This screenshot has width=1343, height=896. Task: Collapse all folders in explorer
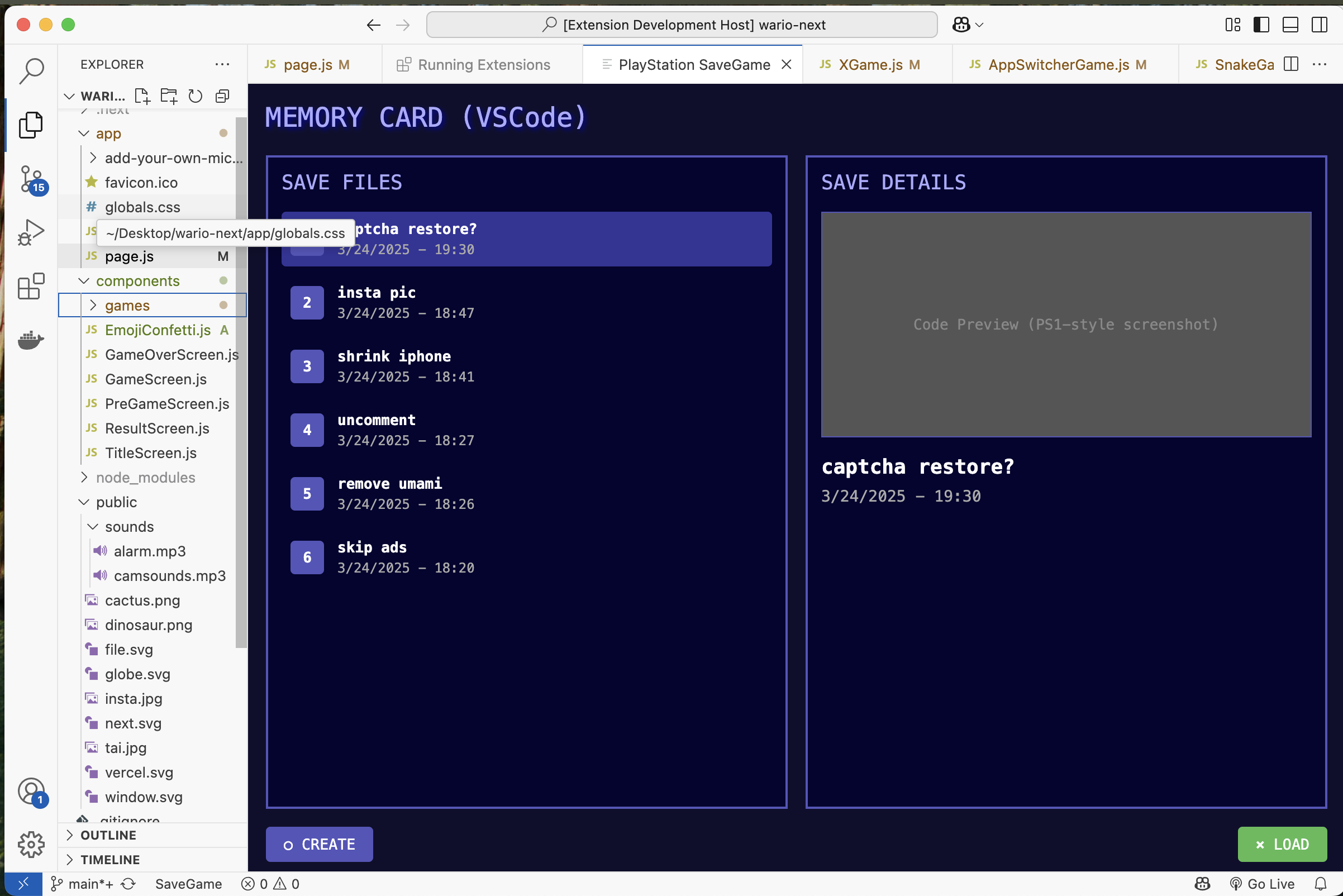click(222, 96)
